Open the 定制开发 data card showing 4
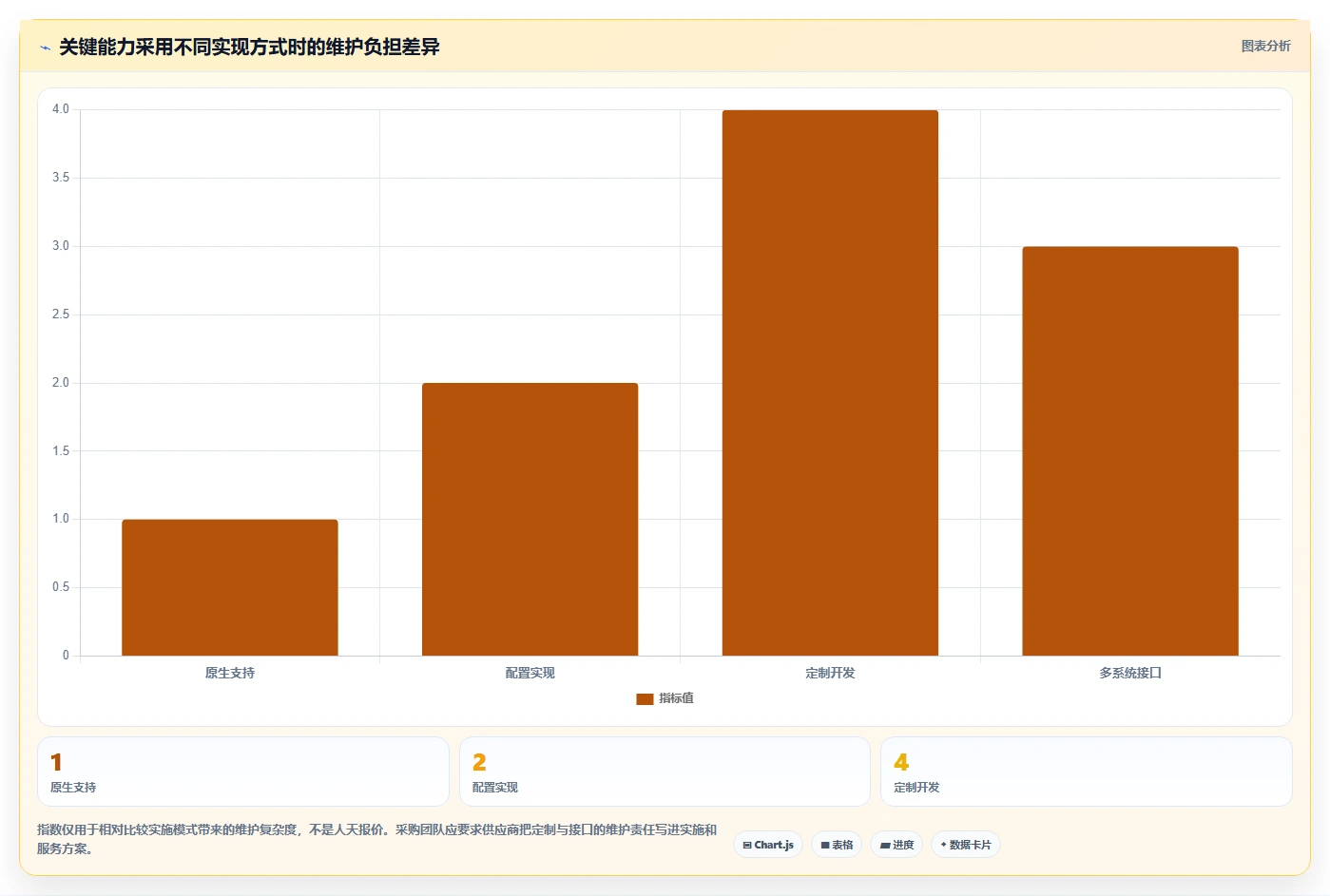This screenshot has width=1330, height=896. (1087, 772)
